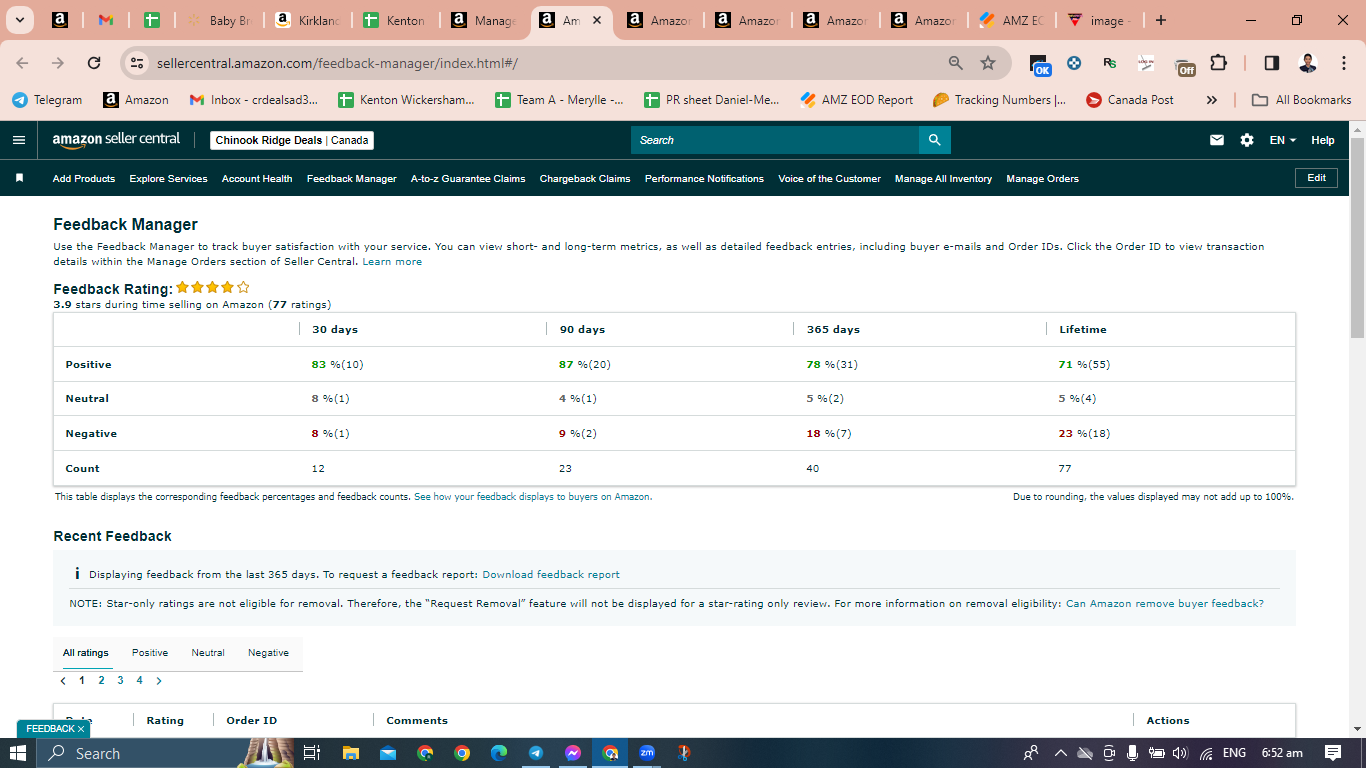Open Messenger from the taskbar

(x=573, y=753)
